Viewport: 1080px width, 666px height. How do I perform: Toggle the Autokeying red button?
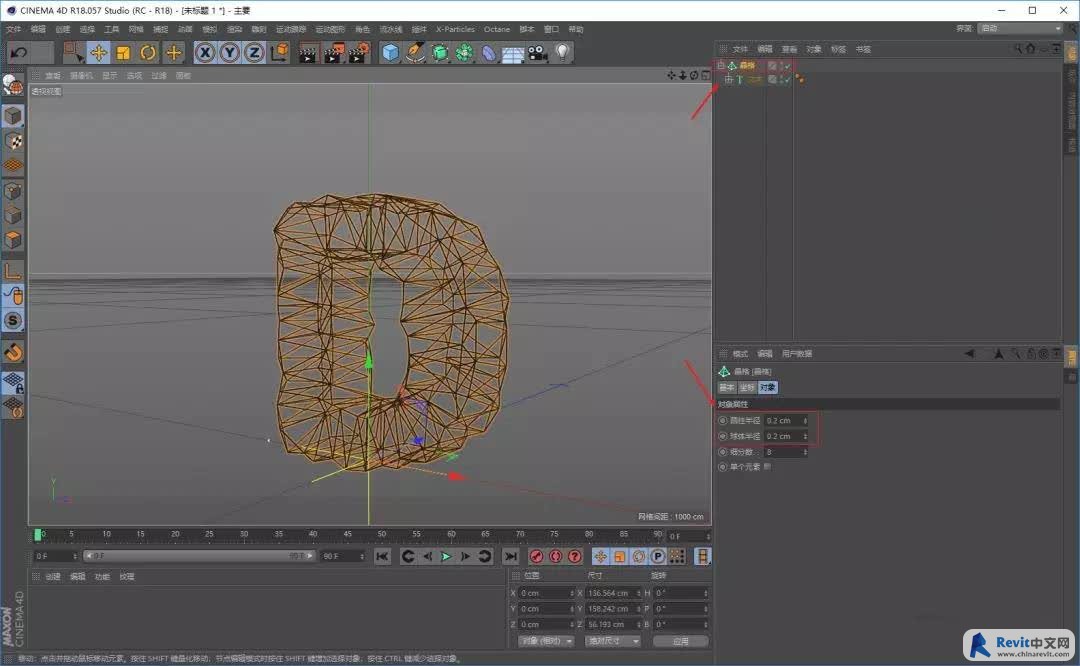point(555,556)
